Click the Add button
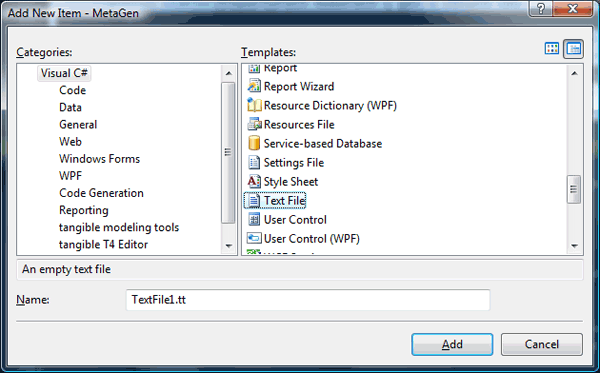Image resolution: width=600 pixels, height=373 pixels. [x=452, y=344]
